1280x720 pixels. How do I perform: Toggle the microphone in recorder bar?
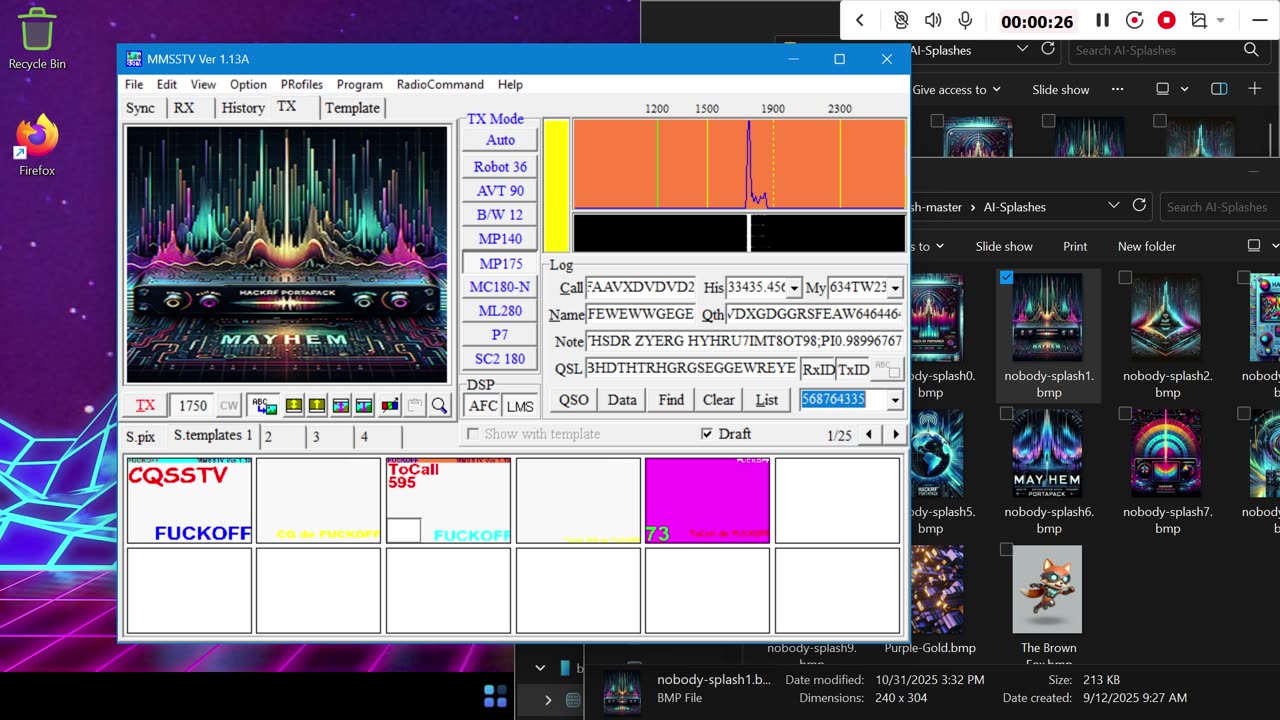(965, 20)
